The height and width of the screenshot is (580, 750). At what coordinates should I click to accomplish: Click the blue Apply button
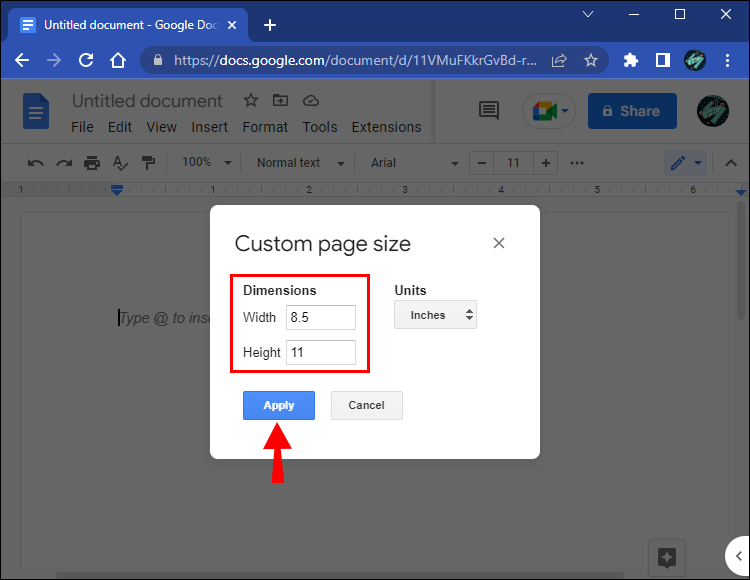point(279,405)
